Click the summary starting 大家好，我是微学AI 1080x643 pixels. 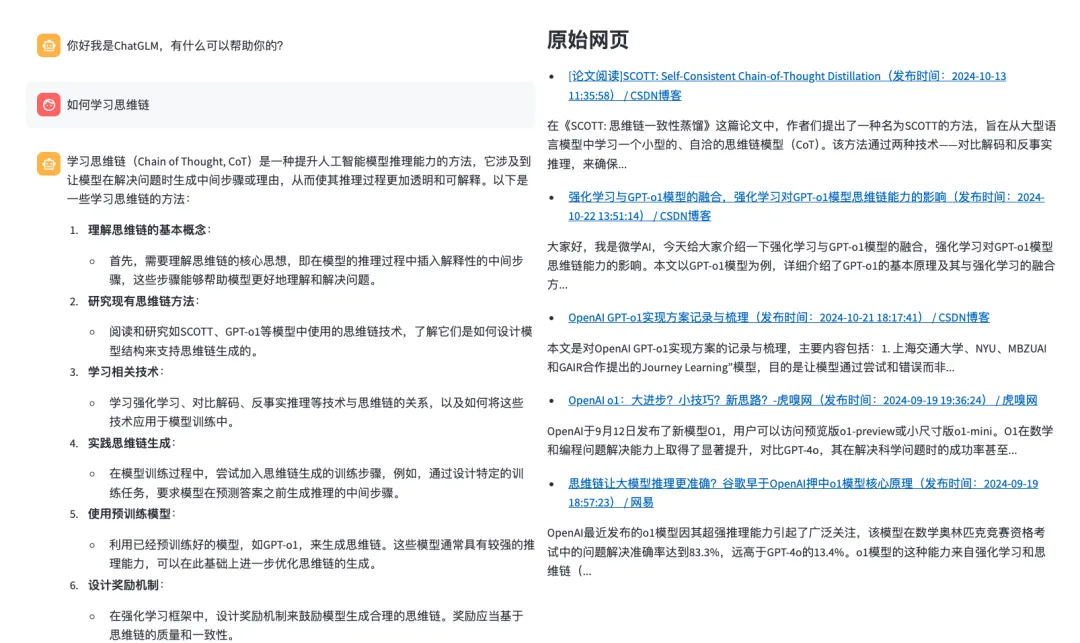point(801,265)
